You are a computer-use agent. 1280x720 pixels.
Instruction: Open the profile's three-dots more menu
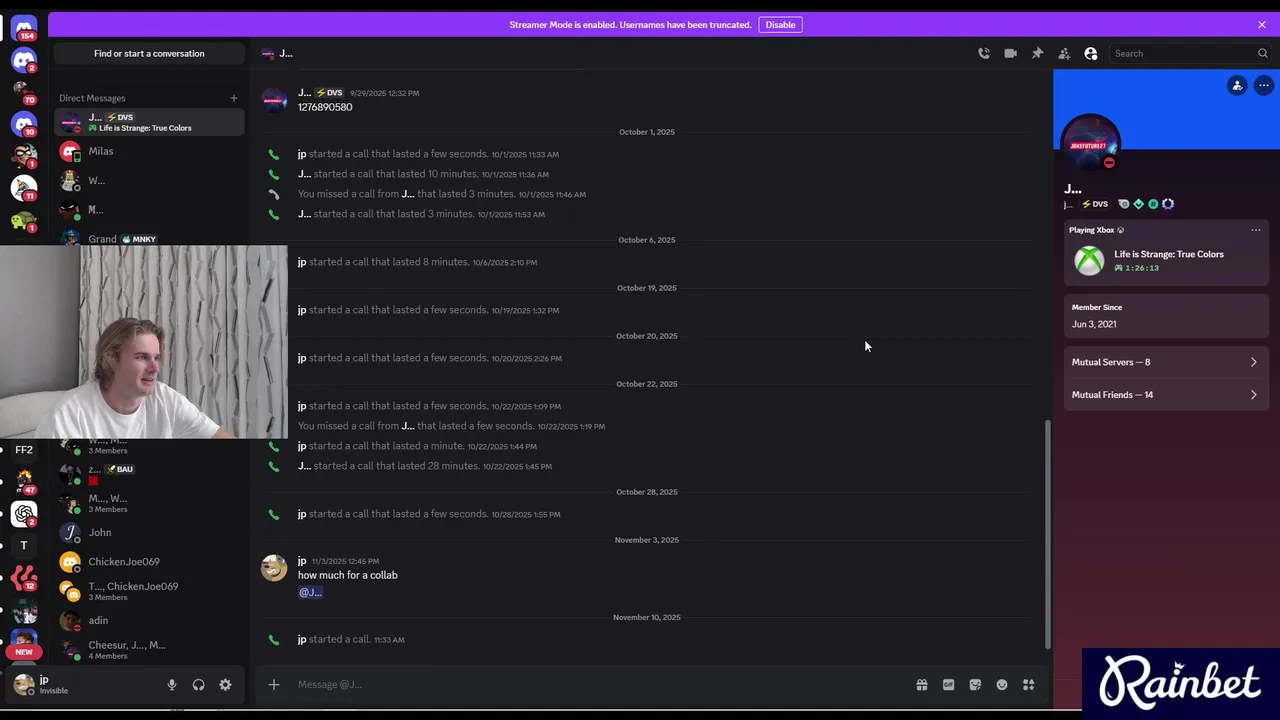1264,86
